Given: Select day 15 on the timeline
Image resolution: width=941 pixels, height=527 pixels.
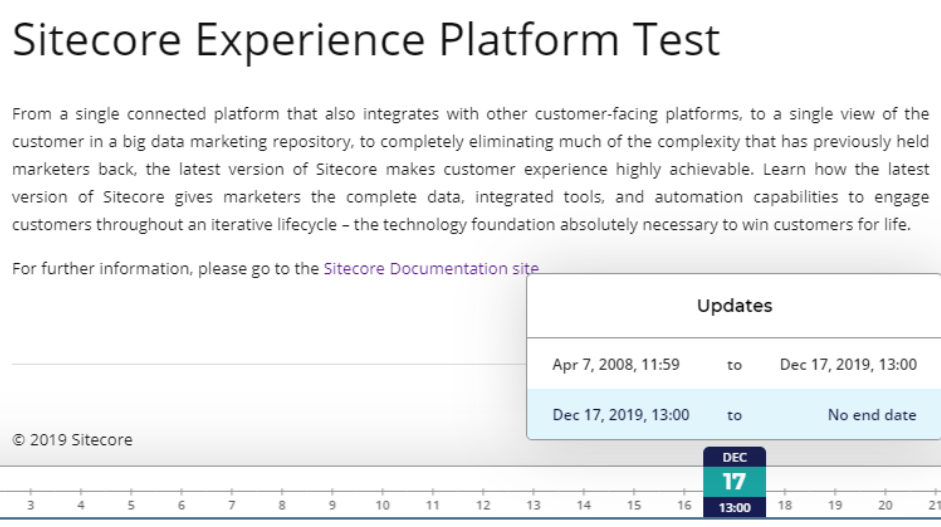Looking at the screenshot, I should (634, 505).
